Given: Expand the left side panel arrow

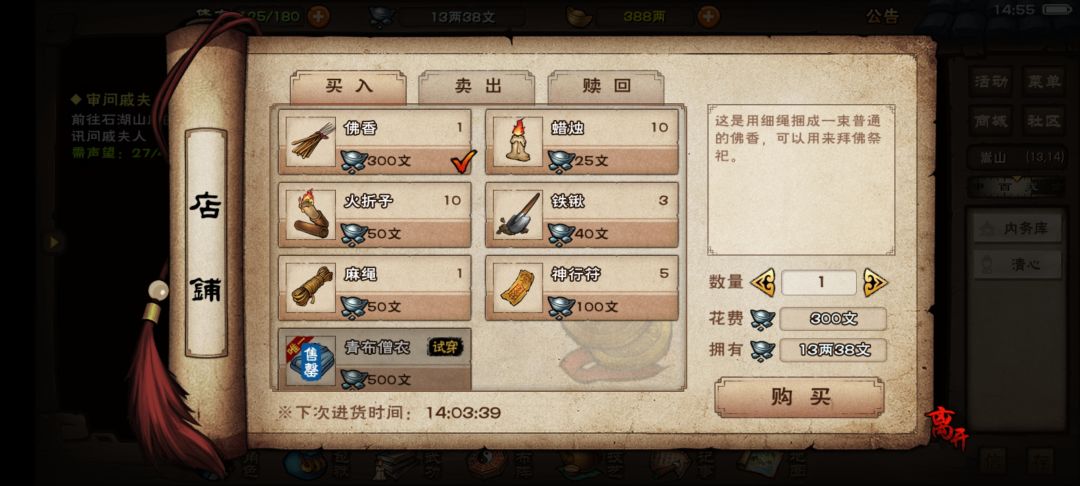Looking at the screenshot, I should pyautogui.click(x=53, y=242).
